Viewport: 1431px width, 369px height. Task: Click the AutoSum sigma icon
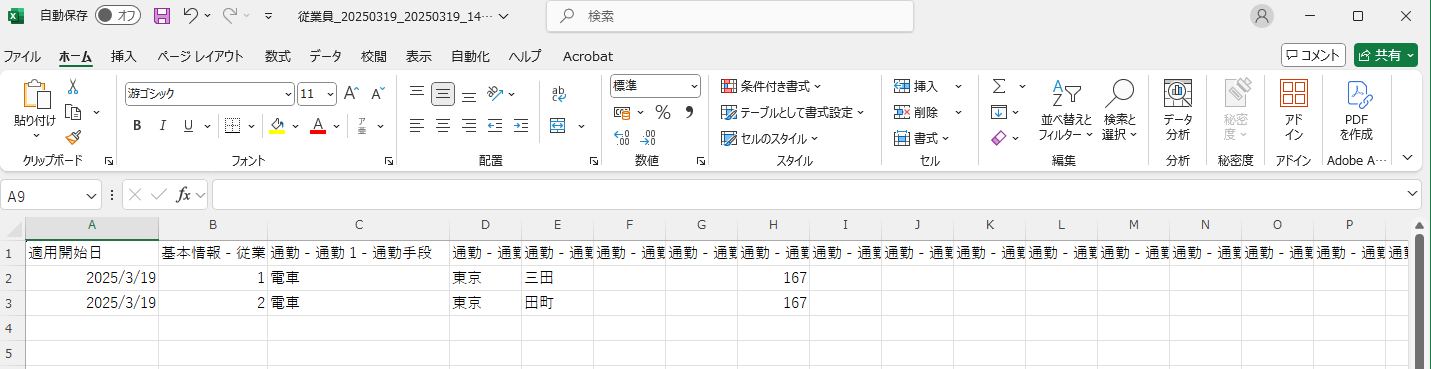(999, 86)
